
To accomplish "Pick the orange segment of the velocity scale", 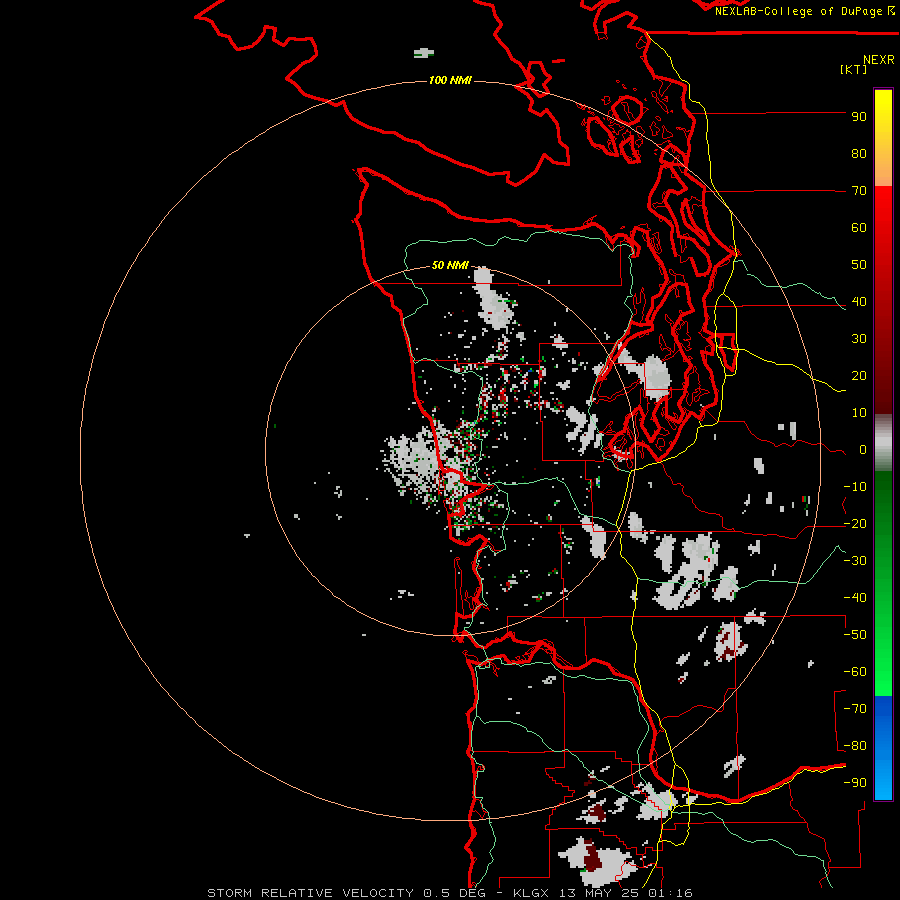I will [x=883, y=166].
